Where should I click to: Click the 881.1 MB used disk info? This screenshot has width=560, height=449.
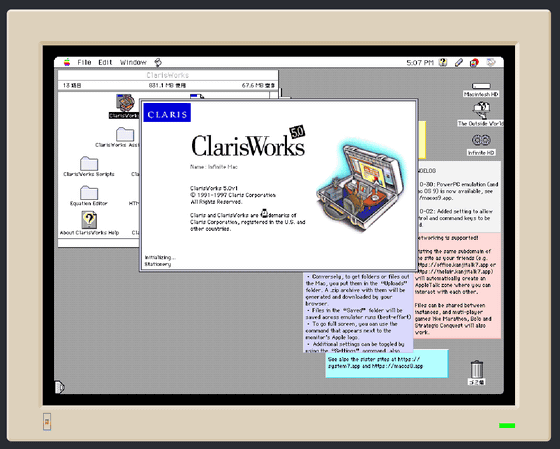(x=167, y=85)
